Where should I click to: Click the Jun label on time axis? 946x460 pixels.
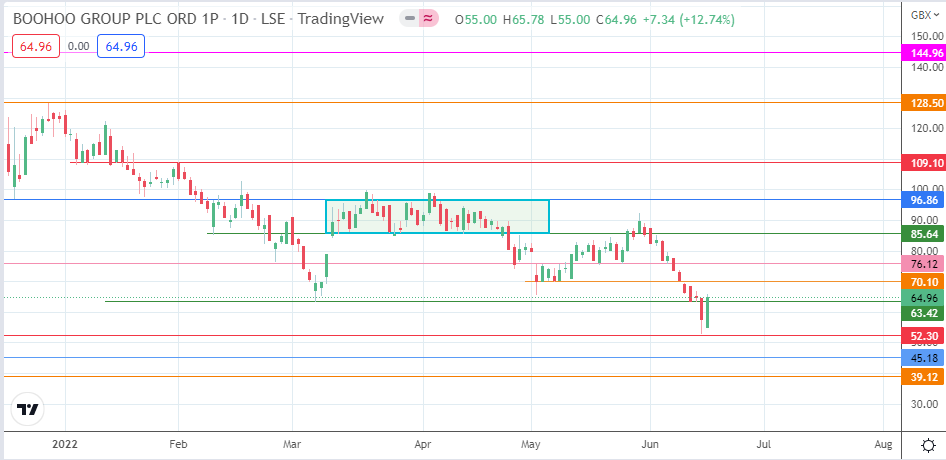tap(650, 445)
